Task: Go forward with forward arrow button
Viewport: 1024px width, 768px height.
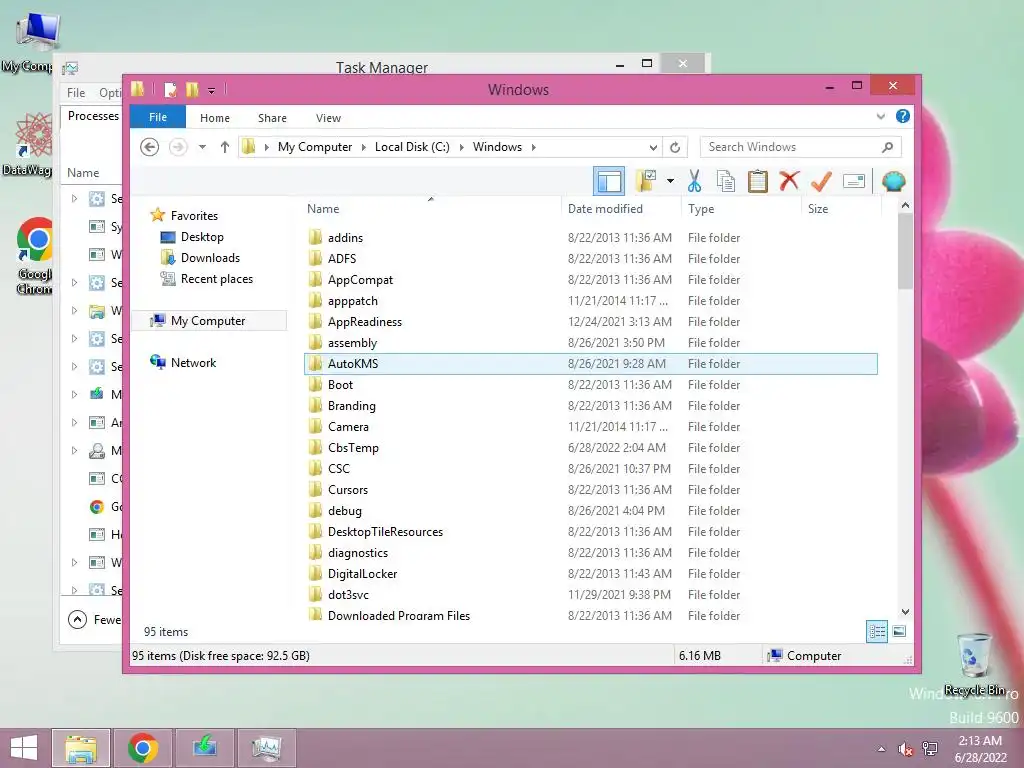Action: pos(178,147)
